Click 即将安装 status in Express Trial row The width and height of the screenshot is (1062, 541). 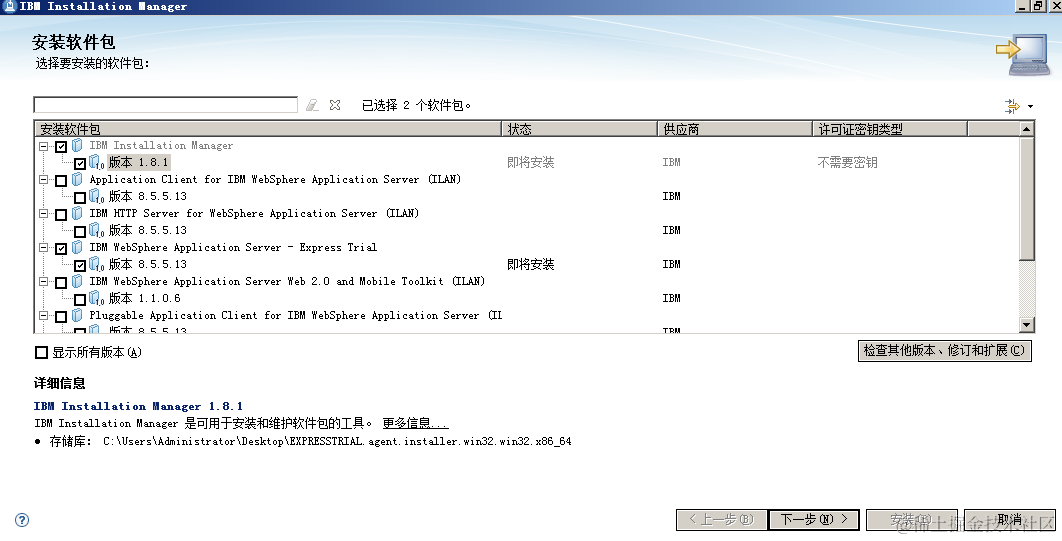[531, 264]
